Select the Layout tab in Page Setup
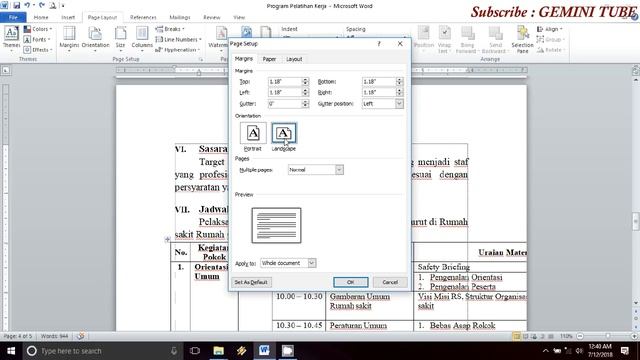 (x=294, y=59)
